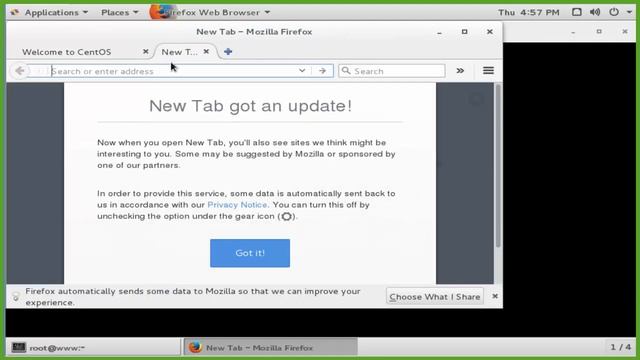Close the Welcome to CentOS tab
Screen dimensions: 640x360
(145, 51)
